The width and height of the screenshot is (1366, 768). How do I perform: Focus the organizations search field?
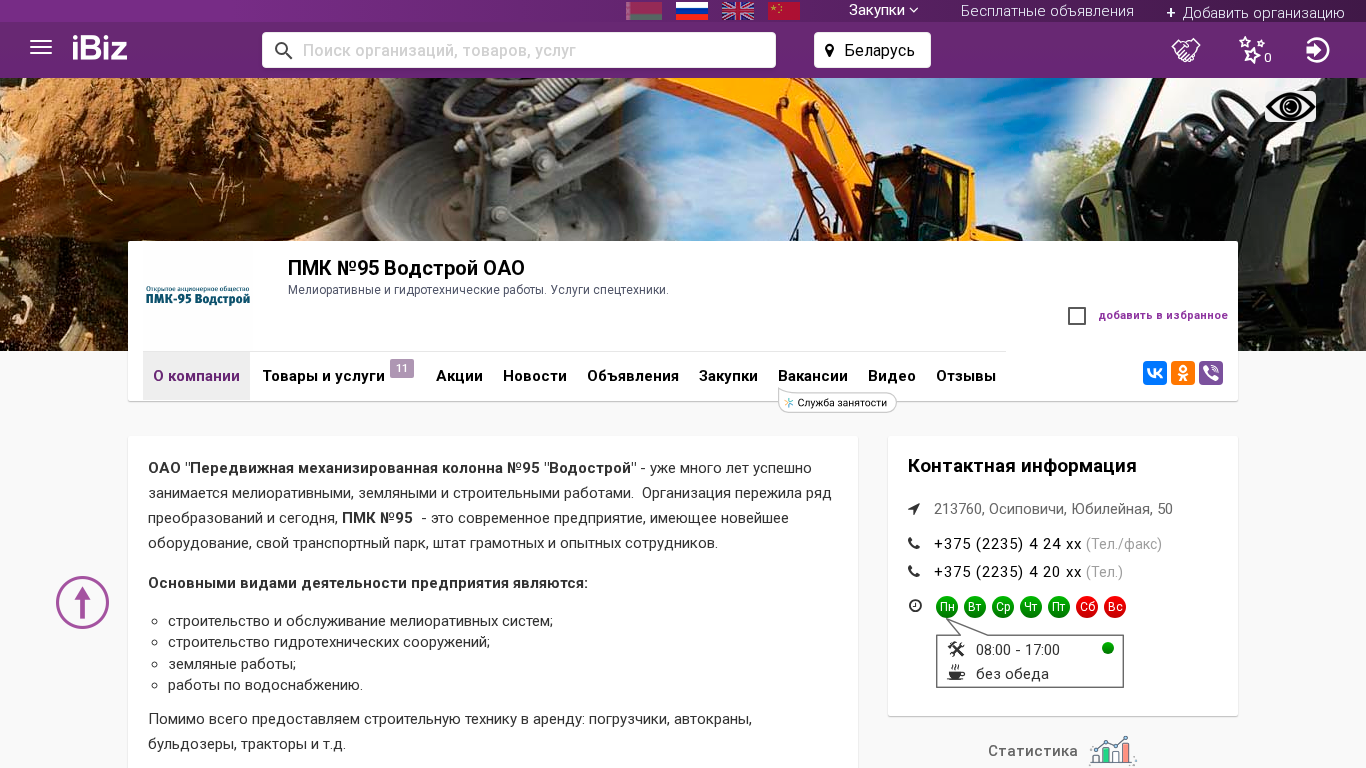coord(519,50)
